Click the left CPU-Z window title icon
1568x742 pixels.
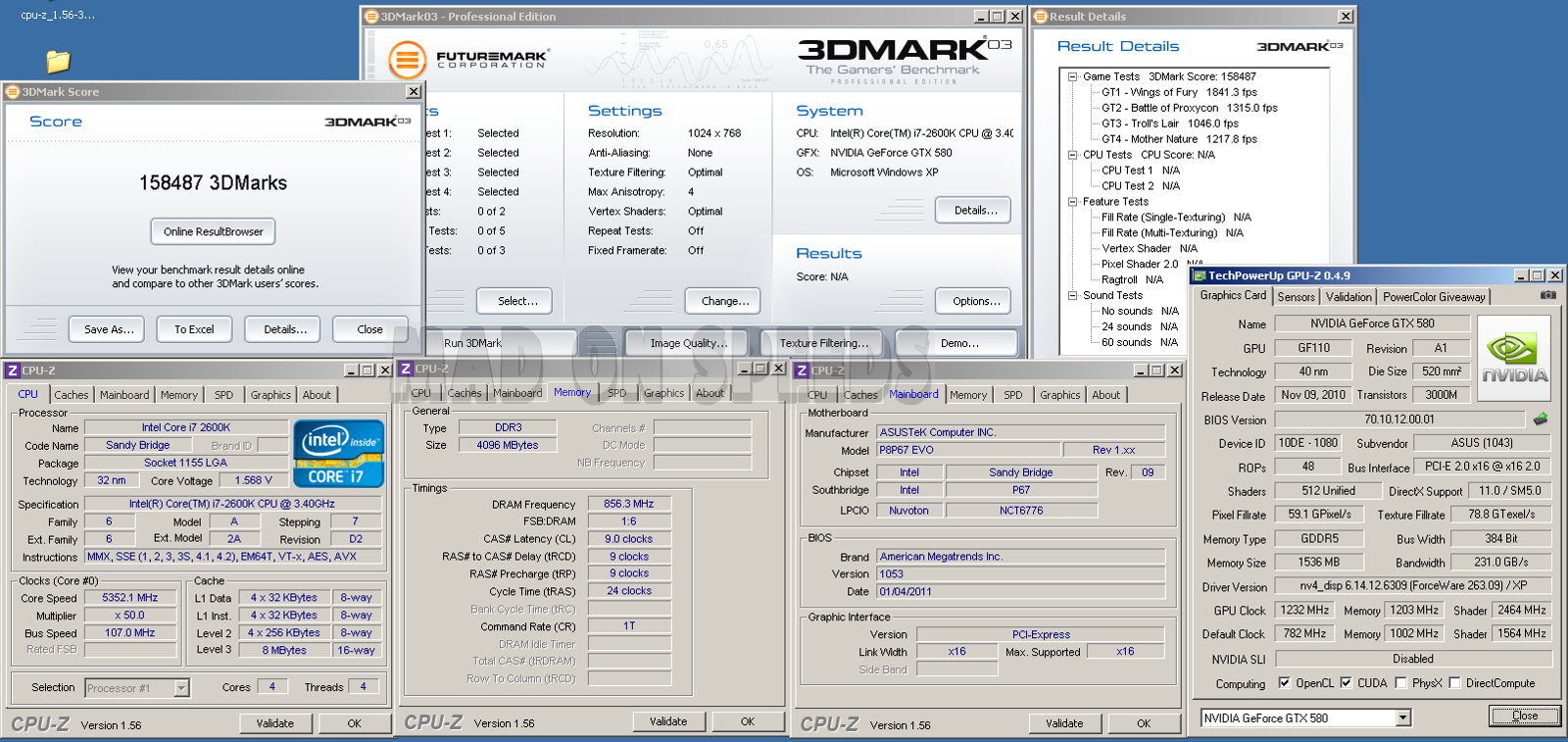(13, 371)
